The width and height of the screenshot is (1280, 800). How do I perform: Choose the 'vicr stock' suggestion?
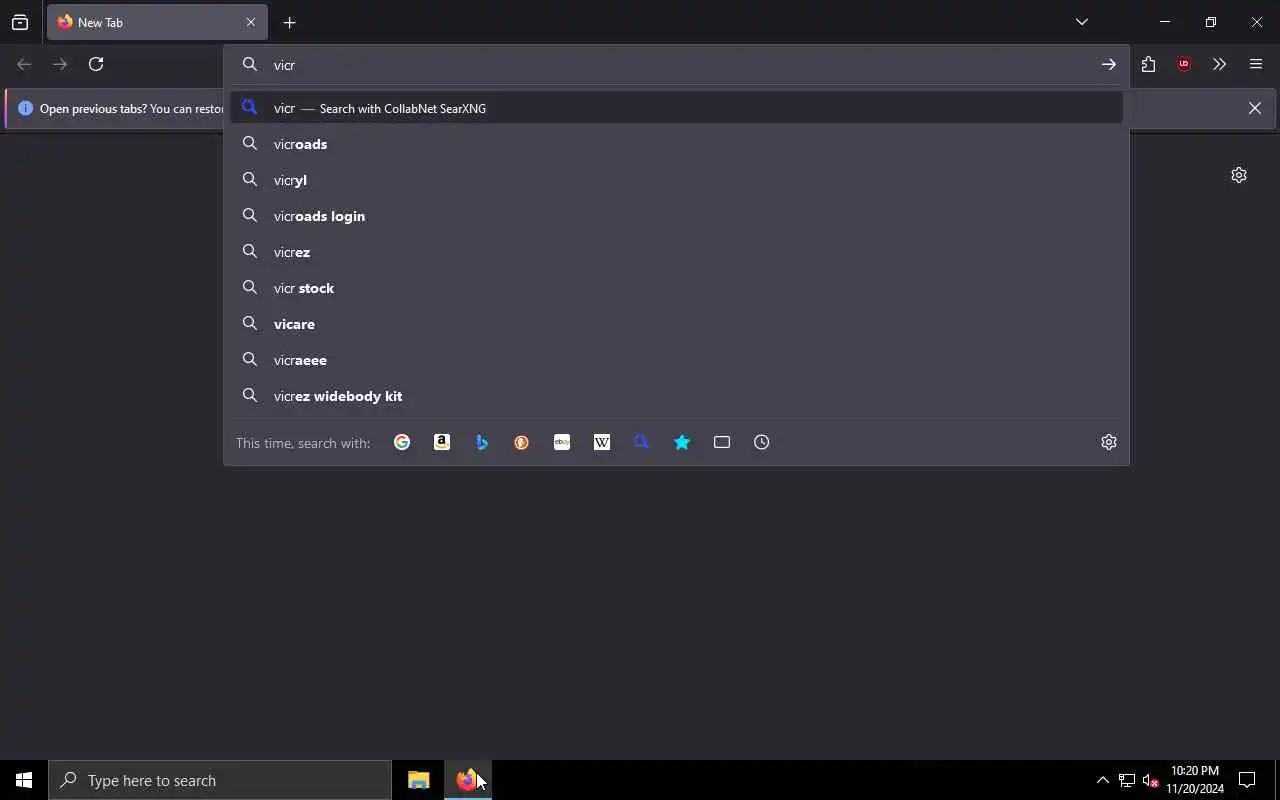(676, 288)
